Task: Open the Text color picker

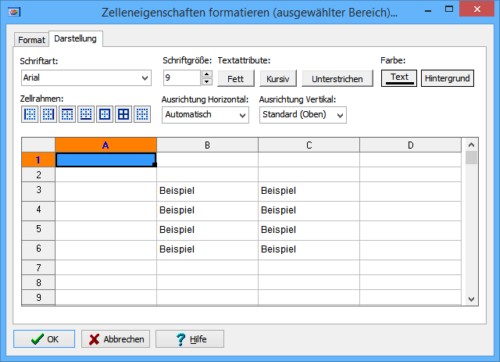Action: 399,78
